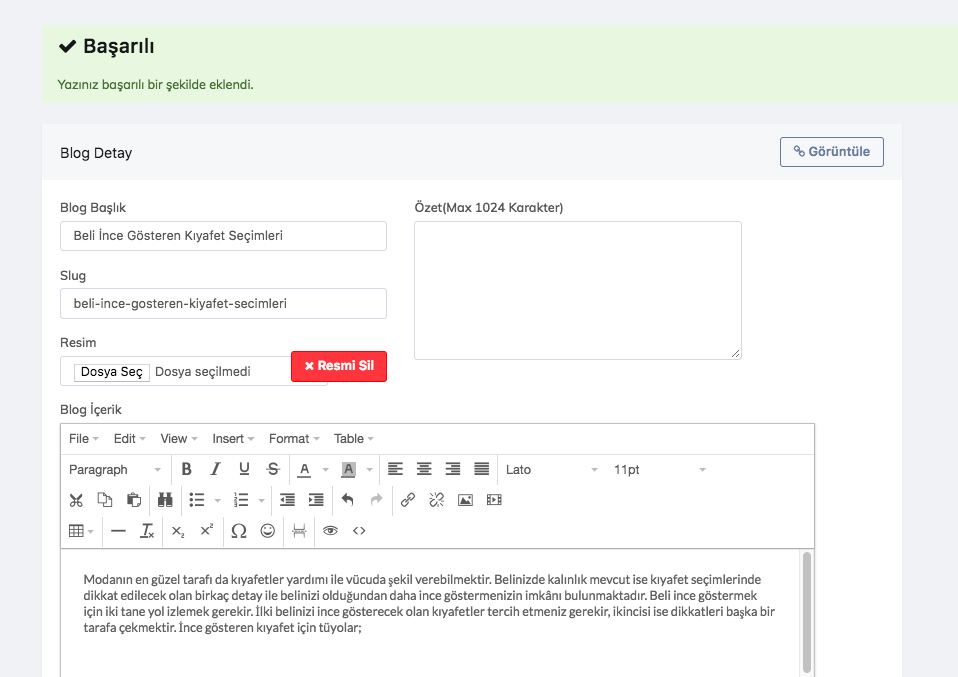Open the Lato font family dropdown
This screenshot has width=958, height=677.
(x=551, y=469)
